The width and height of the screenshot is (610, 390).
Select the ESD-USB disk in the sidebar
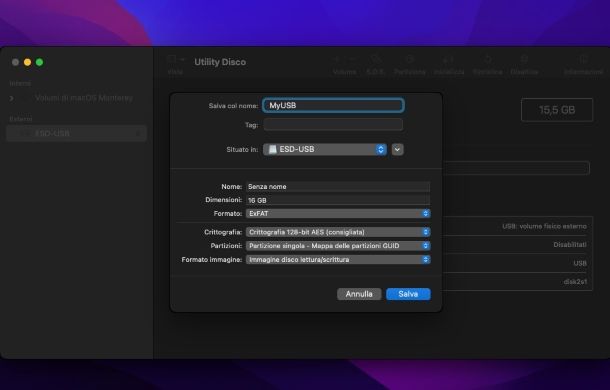(x=76, y=134)
